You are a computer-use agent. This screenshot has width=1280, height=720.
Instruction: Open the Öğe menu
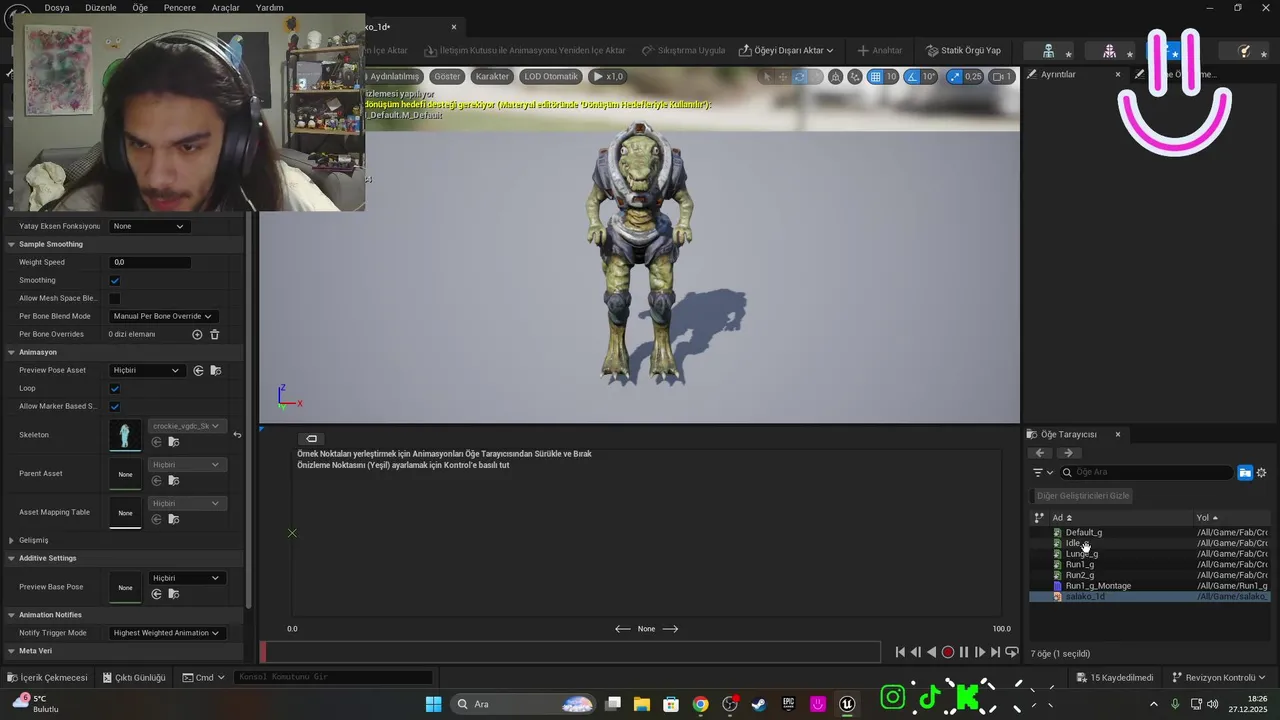pyautogui.click(x=140, y=7)
